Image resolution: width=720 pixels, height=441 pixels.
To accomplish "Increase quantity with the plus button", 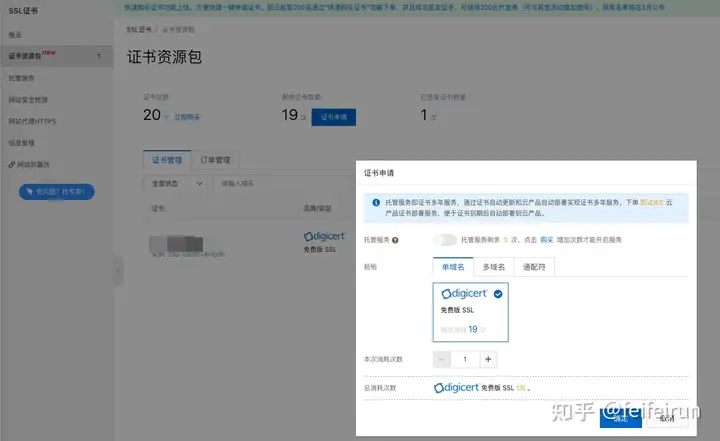I will (x=488, y=359).
